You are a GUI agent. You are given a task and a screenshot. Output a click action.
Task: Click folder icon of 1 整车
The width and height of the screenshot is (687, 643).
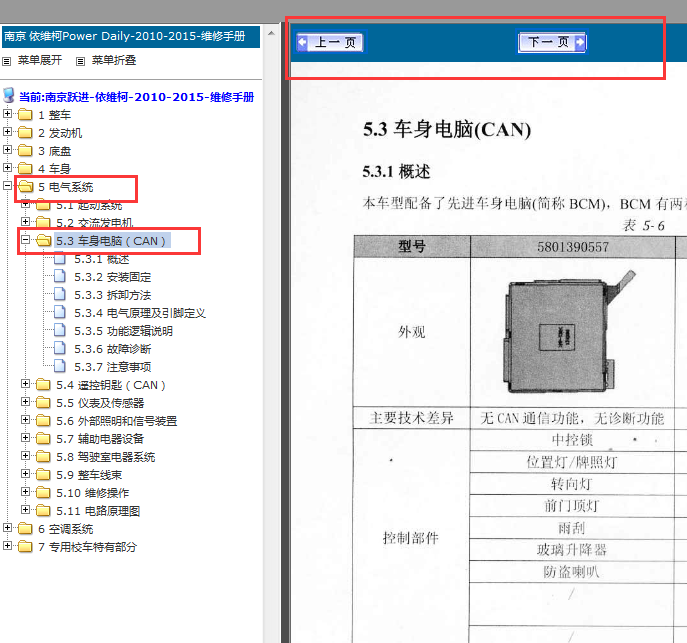point(25,114)
